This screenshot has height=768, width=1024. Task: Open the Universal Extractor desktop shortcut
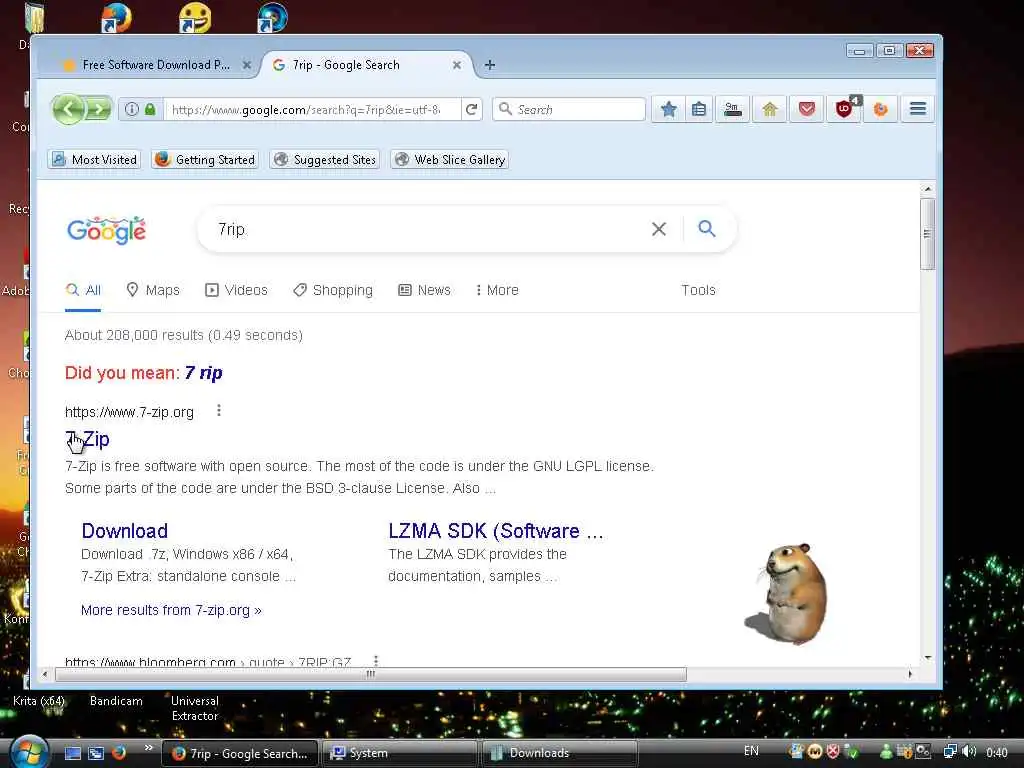coord(195,708)
